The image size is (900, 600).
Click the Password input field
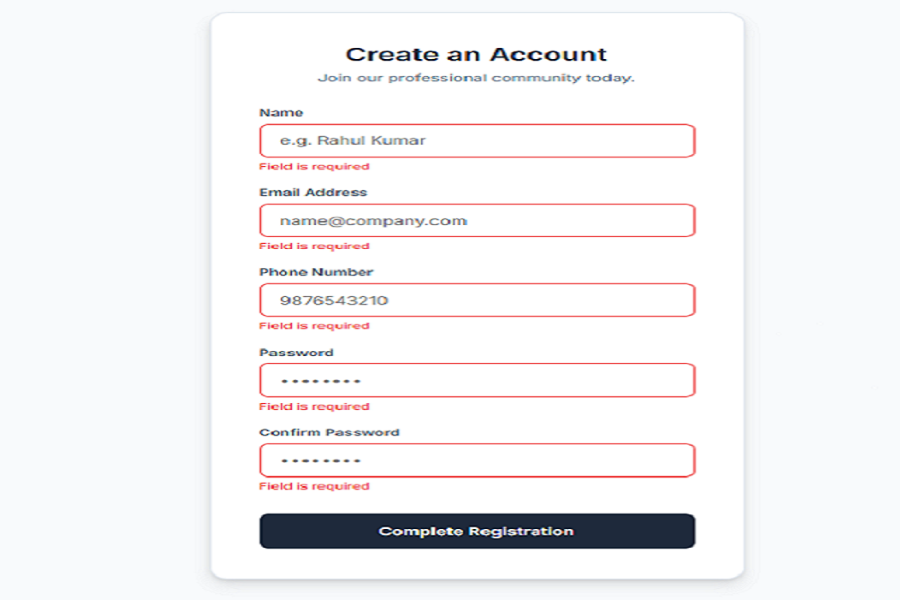click(x=477, y=379)
